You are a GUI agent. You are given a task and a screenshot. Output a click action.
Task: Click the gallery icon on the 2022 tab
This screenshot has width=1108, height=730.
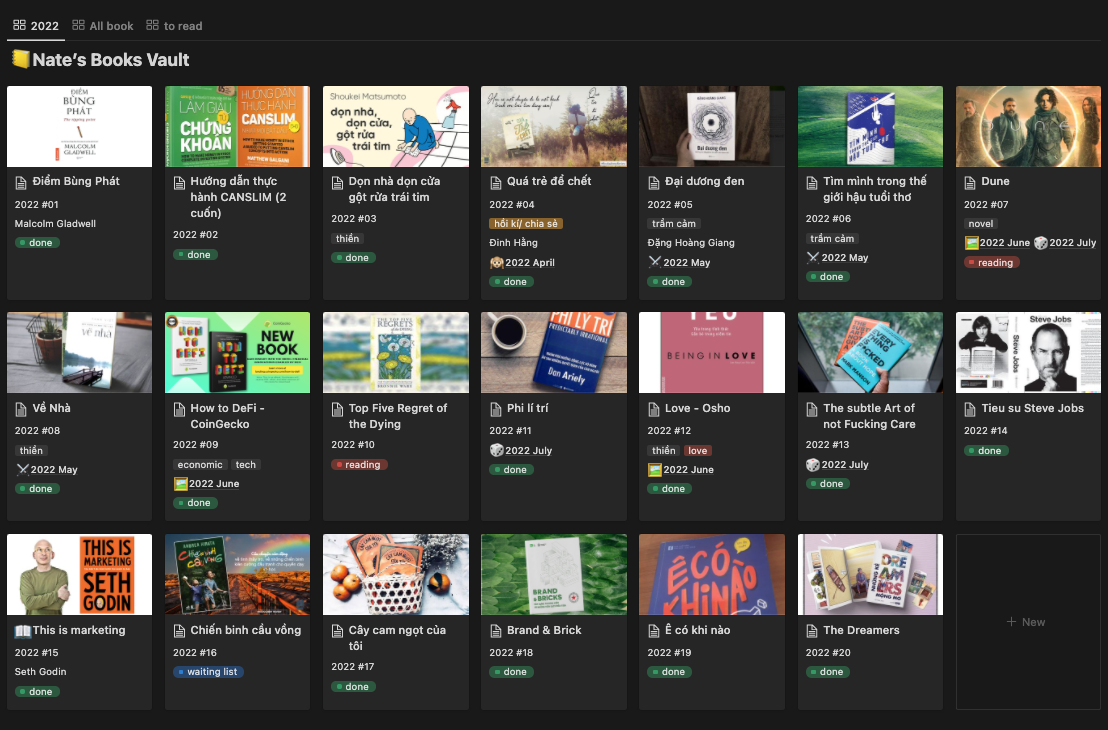pos(19,26)
